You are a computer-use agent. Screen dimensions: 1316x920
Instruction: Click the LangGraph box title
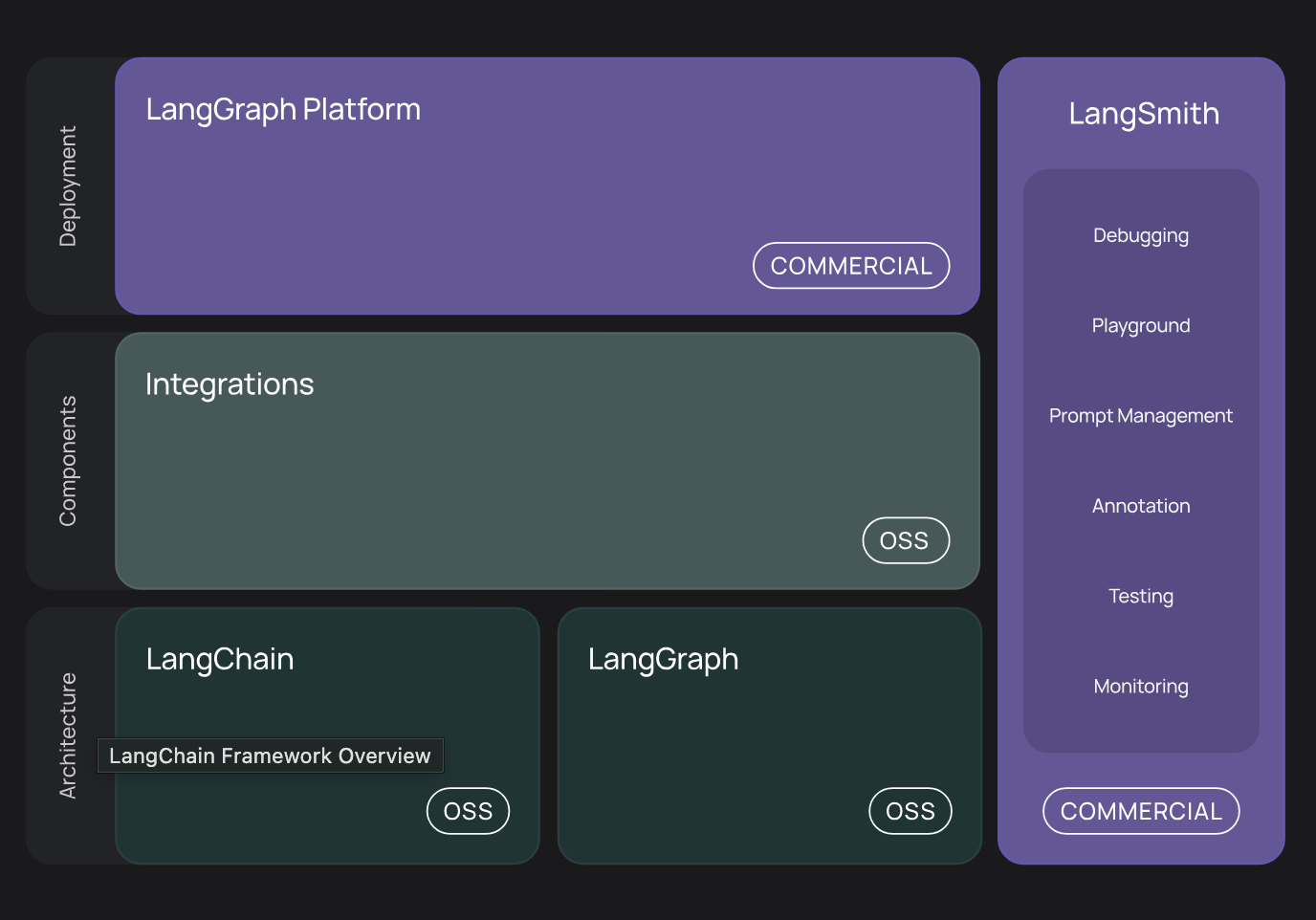point(664,660)
